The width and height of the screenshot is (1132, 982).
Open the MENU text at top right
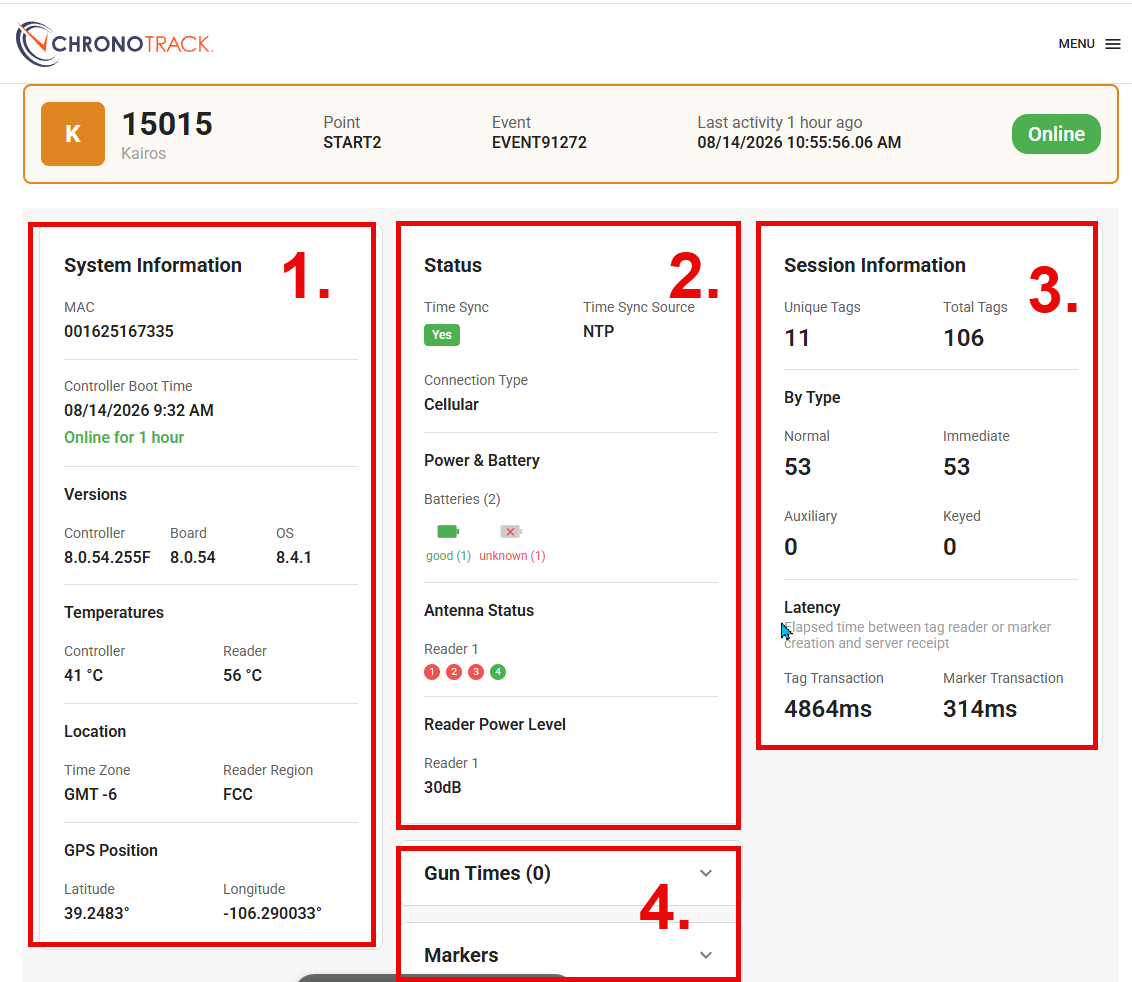(1076, 44)
